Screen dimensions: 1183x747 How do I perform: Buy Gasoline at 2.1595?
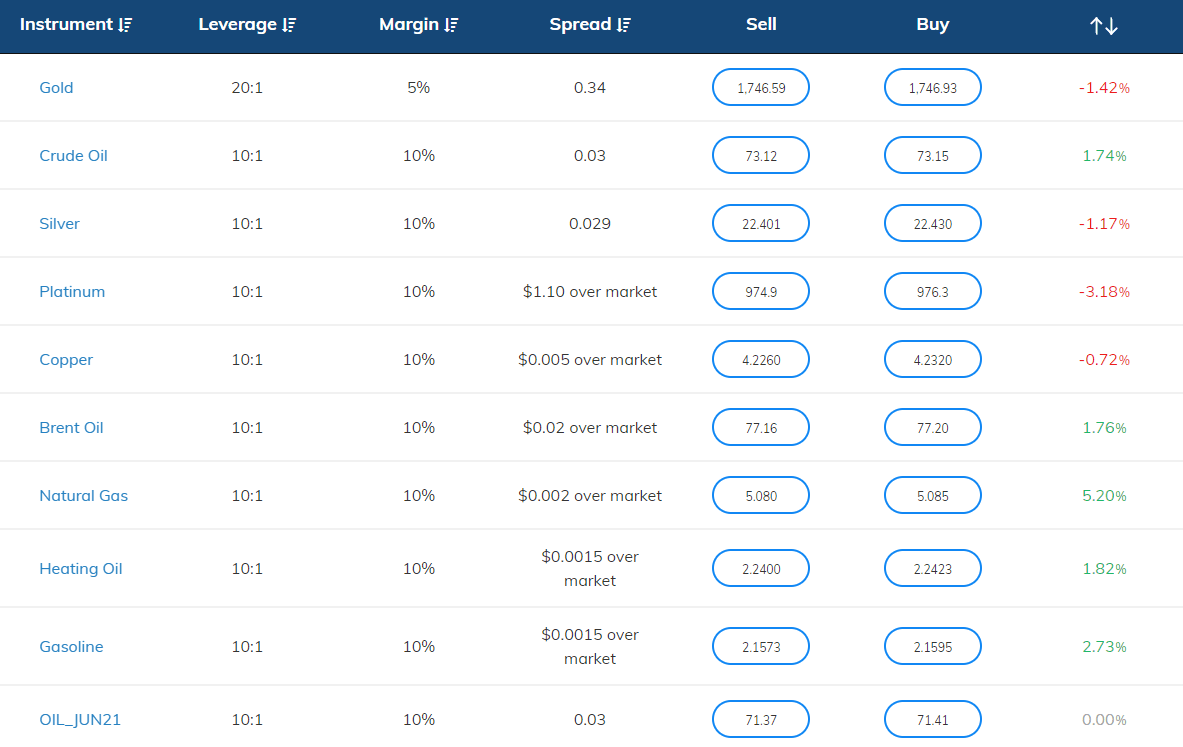click(x=932, y=647)
